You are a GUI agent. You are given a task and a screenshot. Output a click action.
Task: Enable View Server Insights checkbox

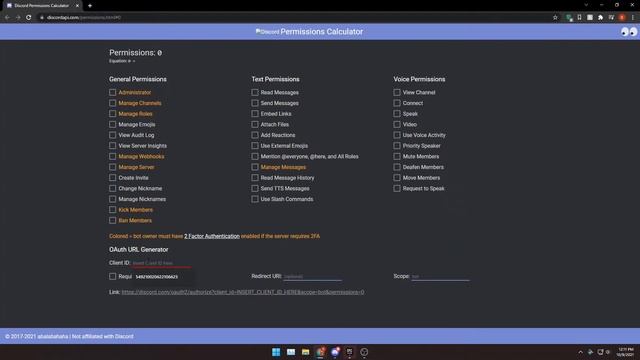pyautogui.click(x=112, y=146)
